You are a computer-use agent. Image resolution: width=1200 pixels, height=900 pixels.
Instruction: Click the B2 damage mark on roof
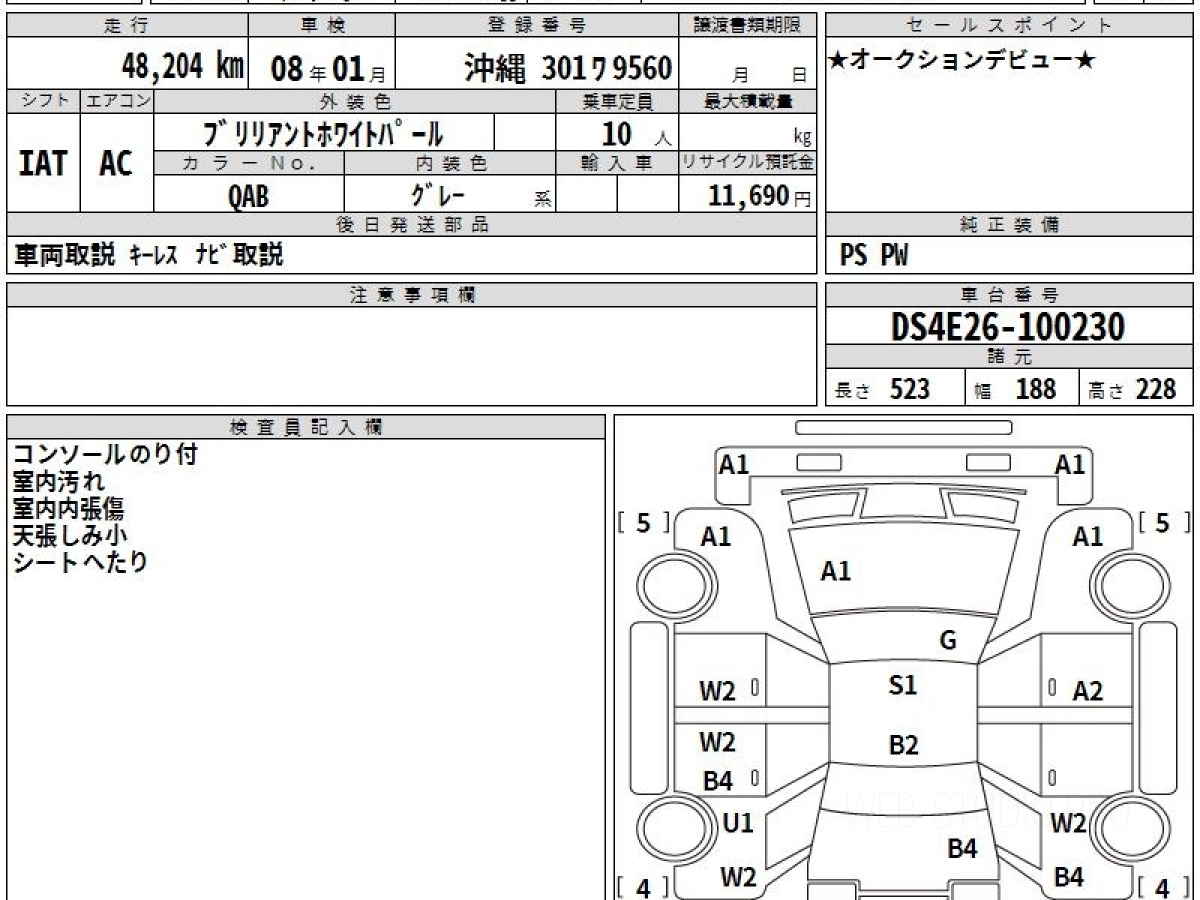[x=903, y=745]
